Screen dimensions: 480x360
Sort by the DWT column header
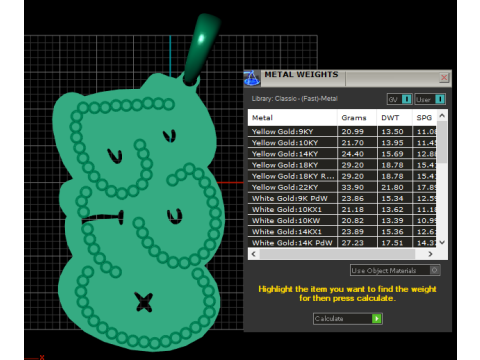[x=394, y=118]
